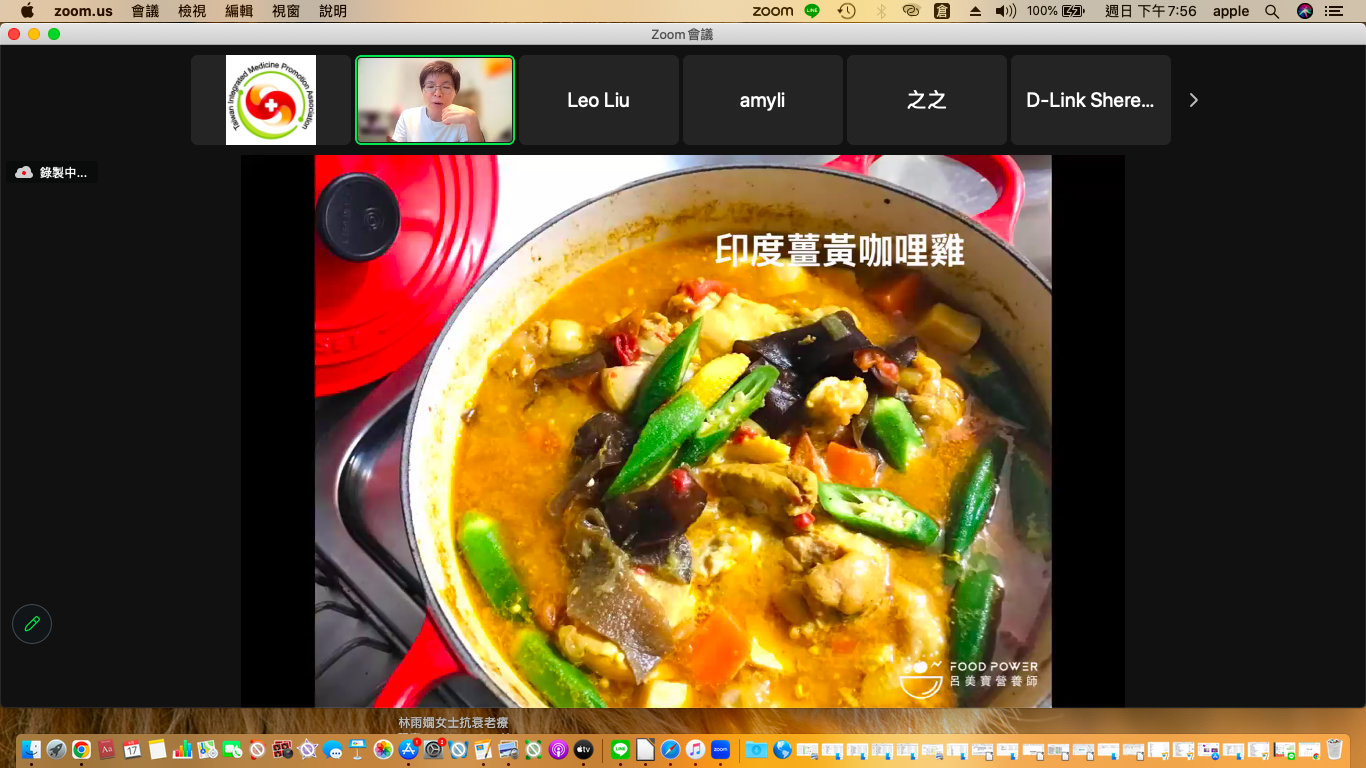Image resolution: width=1366 pixels, height=768 pixels.
Task: Open Apple TV app from the dock
Action: [584, 749]
